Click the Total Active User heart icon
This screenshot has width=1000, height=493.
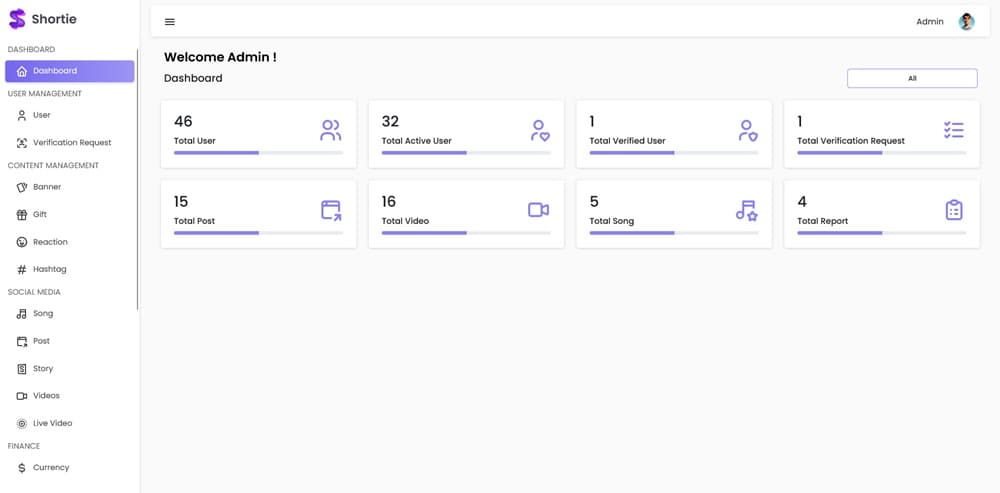539,130
